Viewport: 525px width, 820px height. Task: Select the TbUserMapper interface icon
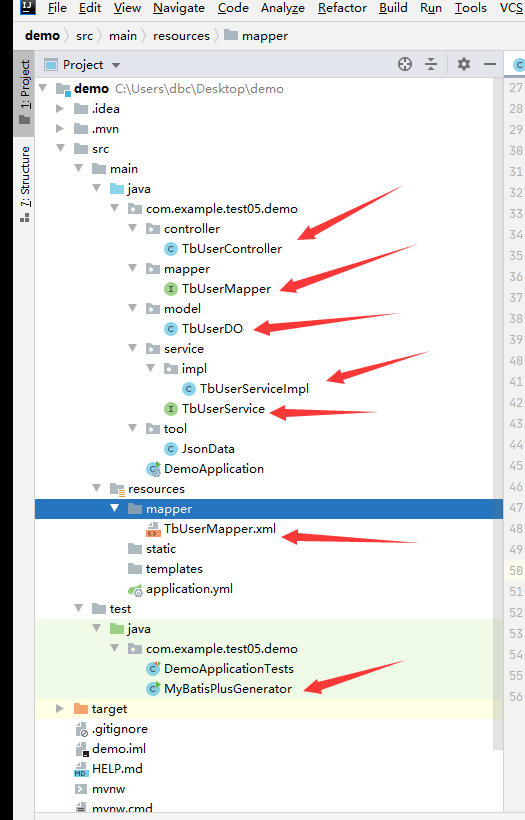pos(171,289)
